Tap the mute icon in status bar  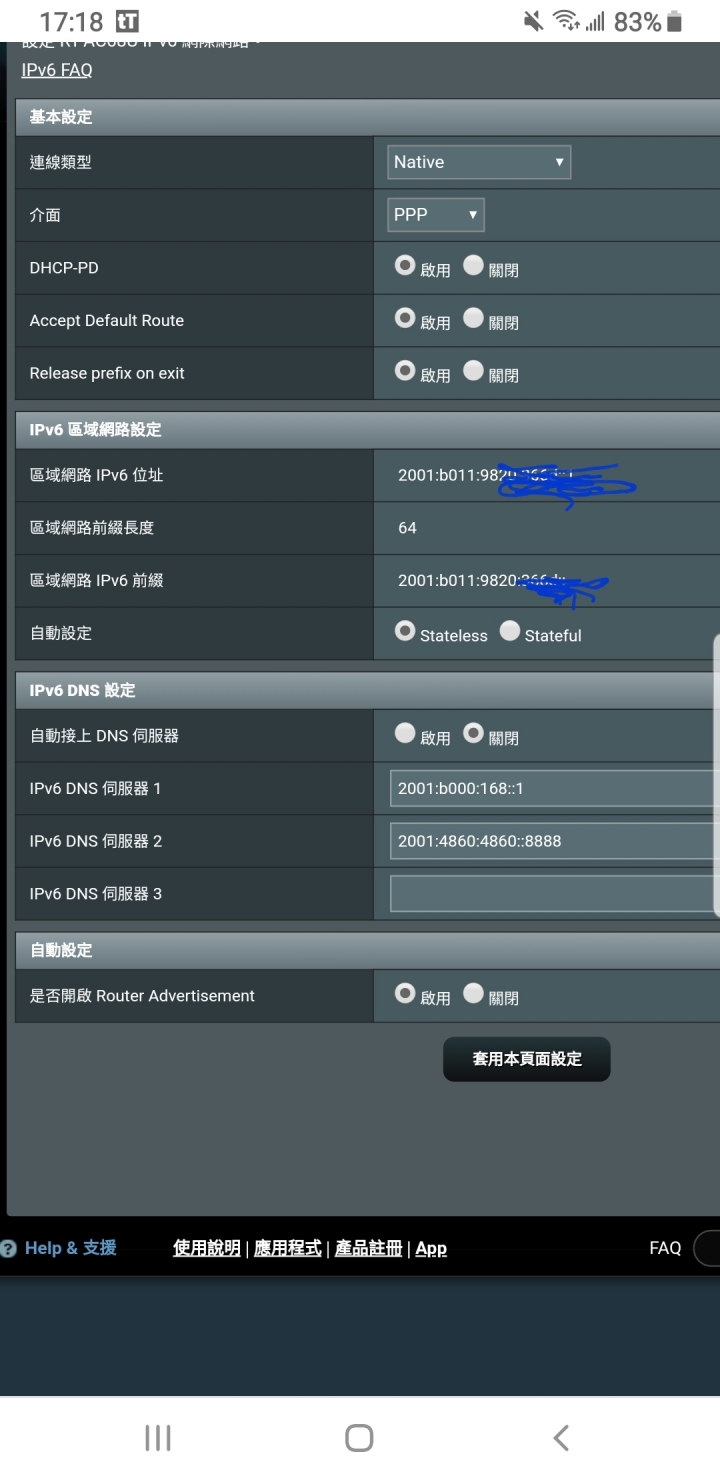pyautogui.click(x=533, y=20)
